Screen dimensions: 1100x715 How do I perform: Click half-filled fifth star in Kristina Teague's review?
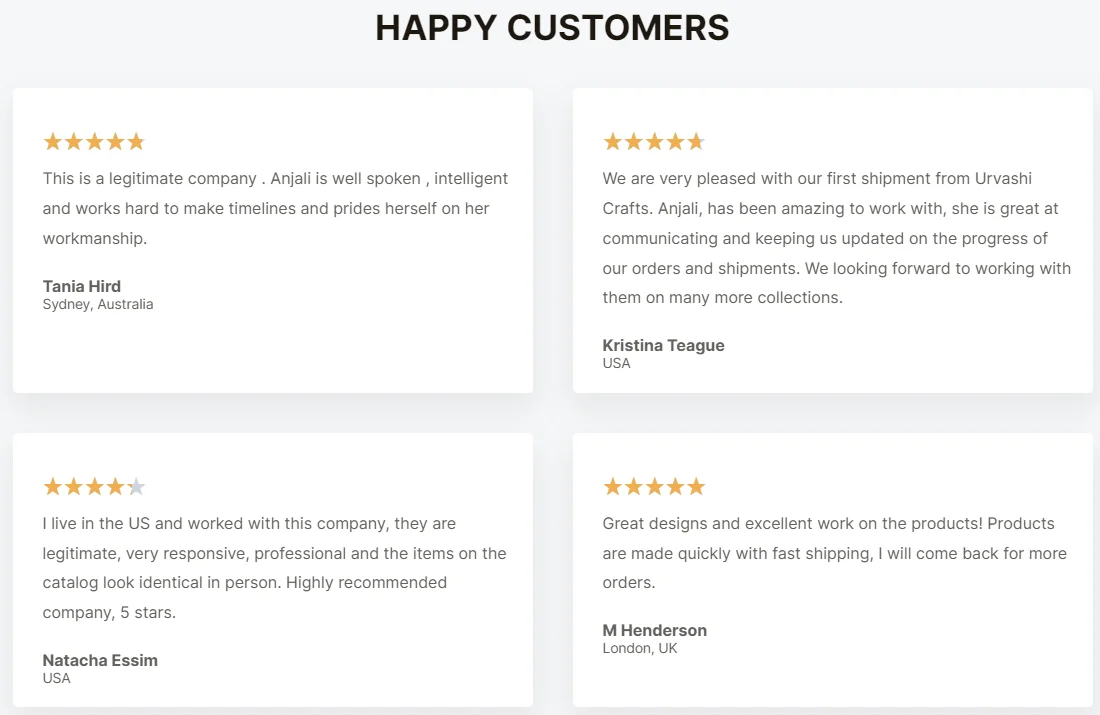click(x=696, y=142)
